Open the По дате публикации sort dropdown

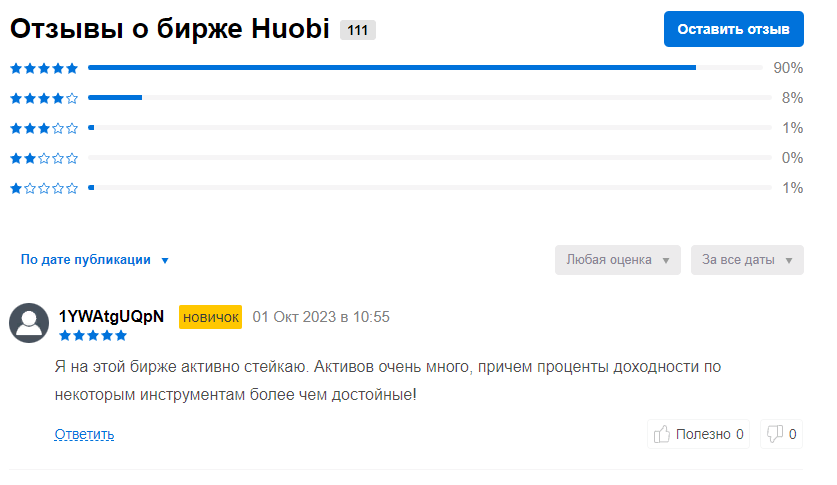[x=95, y=260]
